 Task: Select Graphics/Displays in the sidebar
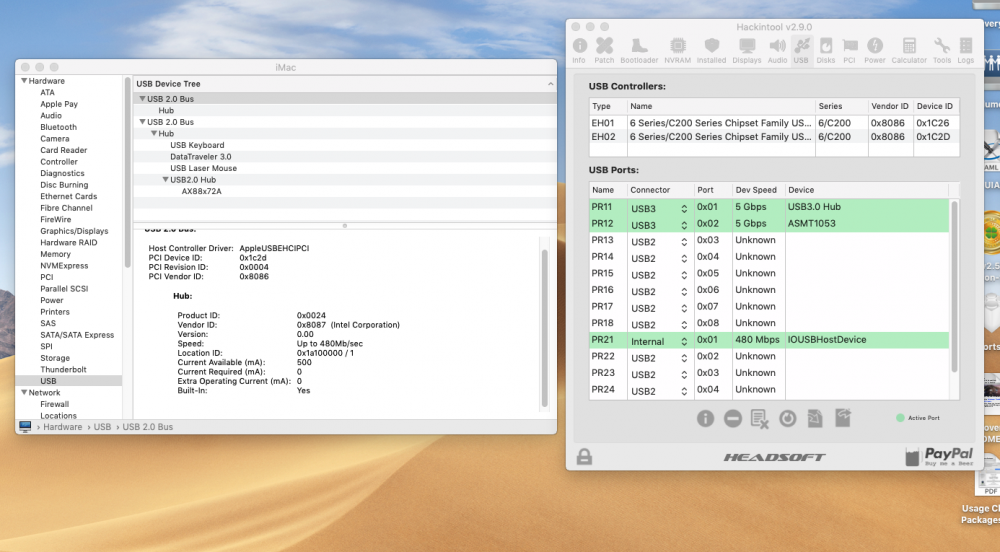click(x=74, y=231)
